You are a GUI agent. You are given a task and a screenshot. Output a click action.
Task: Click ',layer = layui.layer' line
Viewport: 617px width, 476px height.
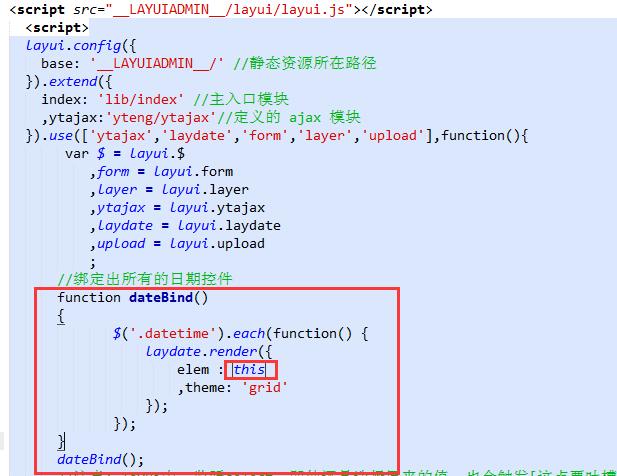pyautogui.click(x=169, y=190)
